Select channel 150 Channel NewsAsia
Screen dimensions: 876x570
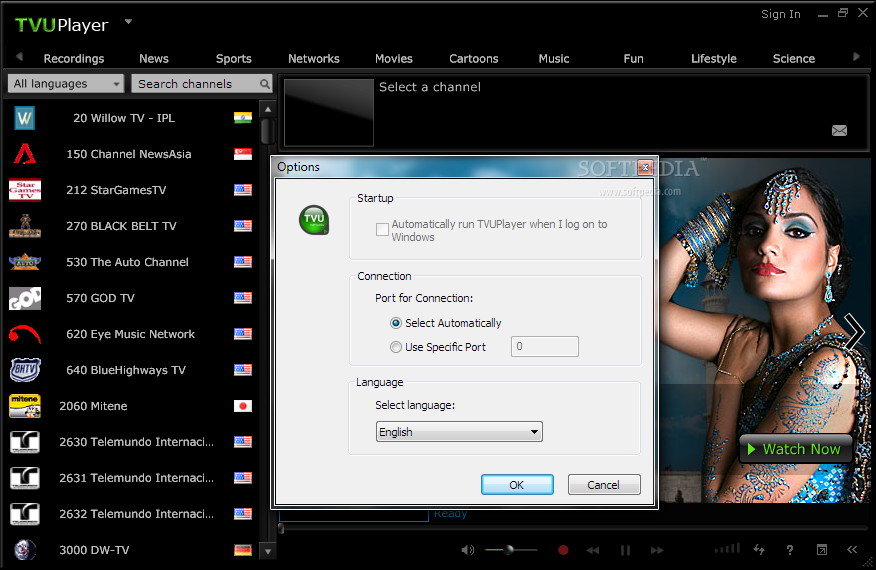point(132,154)
